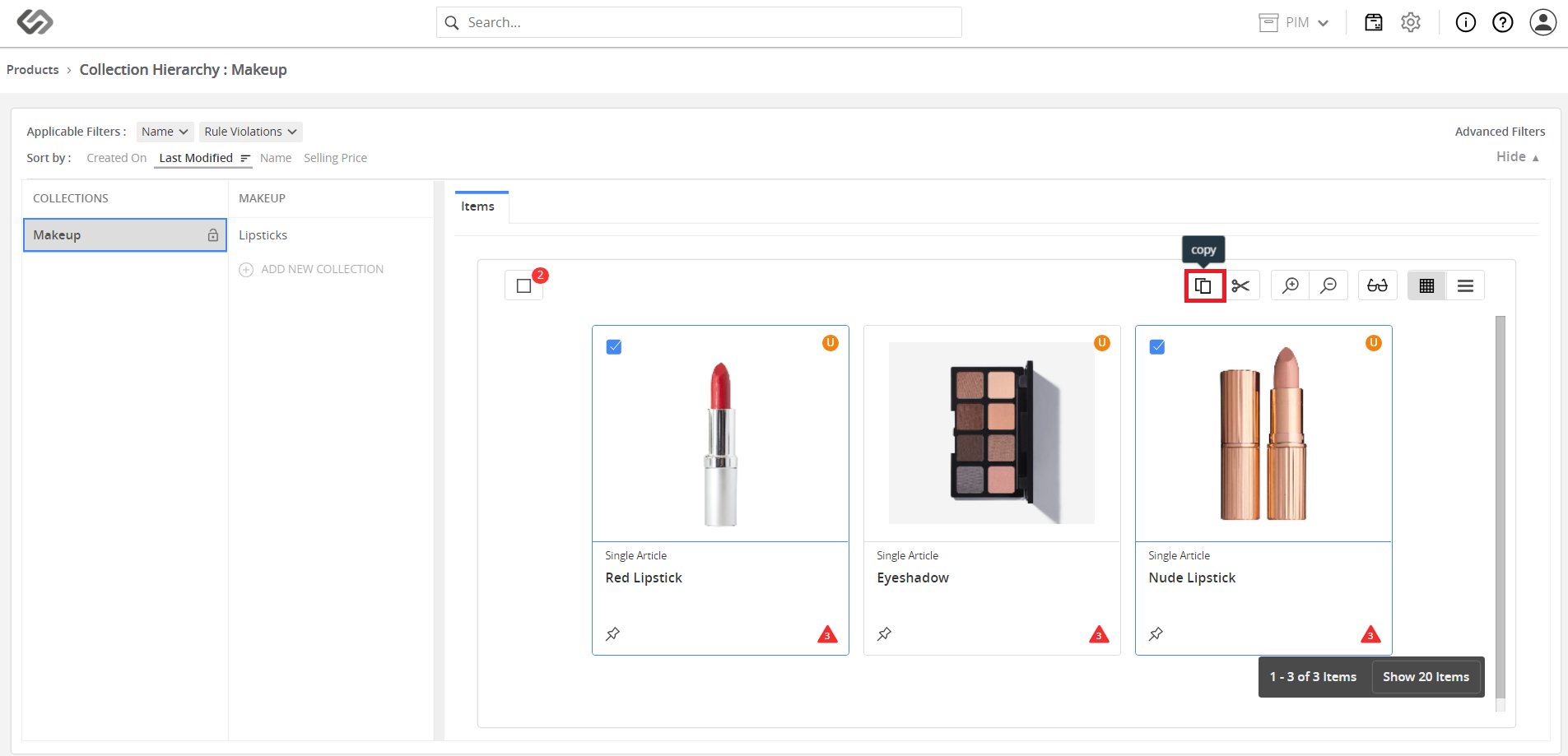Select the Items tab
The width and height of the screenshot is (1568, 756).
point(478,206)
